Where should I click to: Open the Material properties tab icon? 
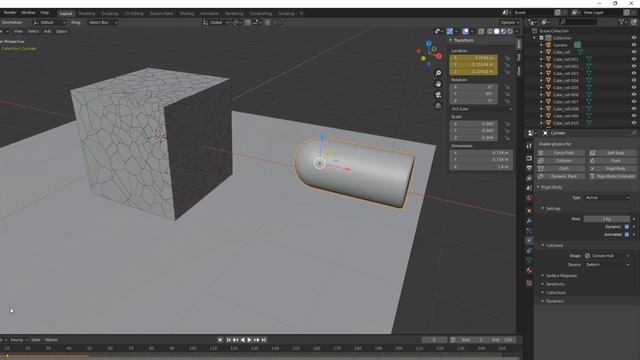[529, 271]
